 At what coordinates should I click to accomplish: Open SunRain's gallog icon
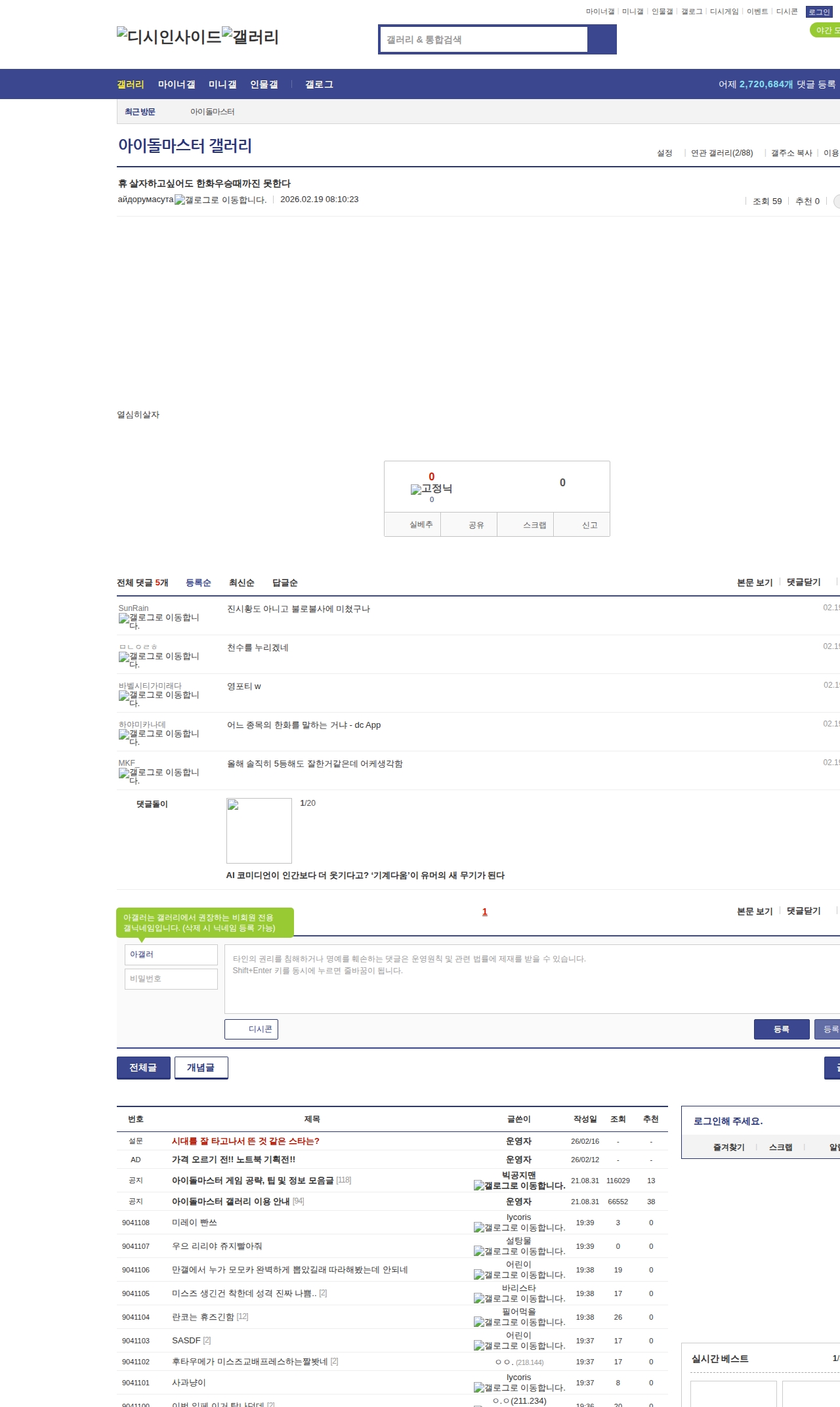point(159,621)
